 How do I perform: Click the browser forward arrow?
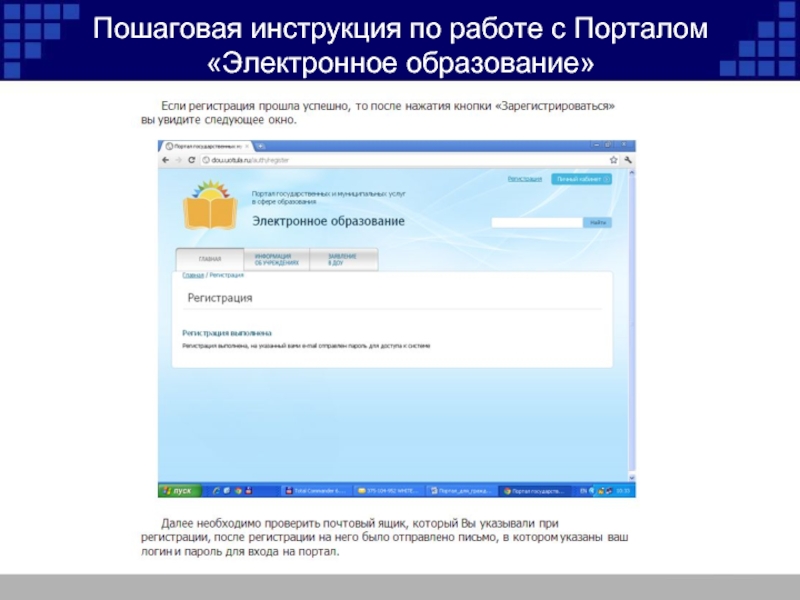(178, 160)
